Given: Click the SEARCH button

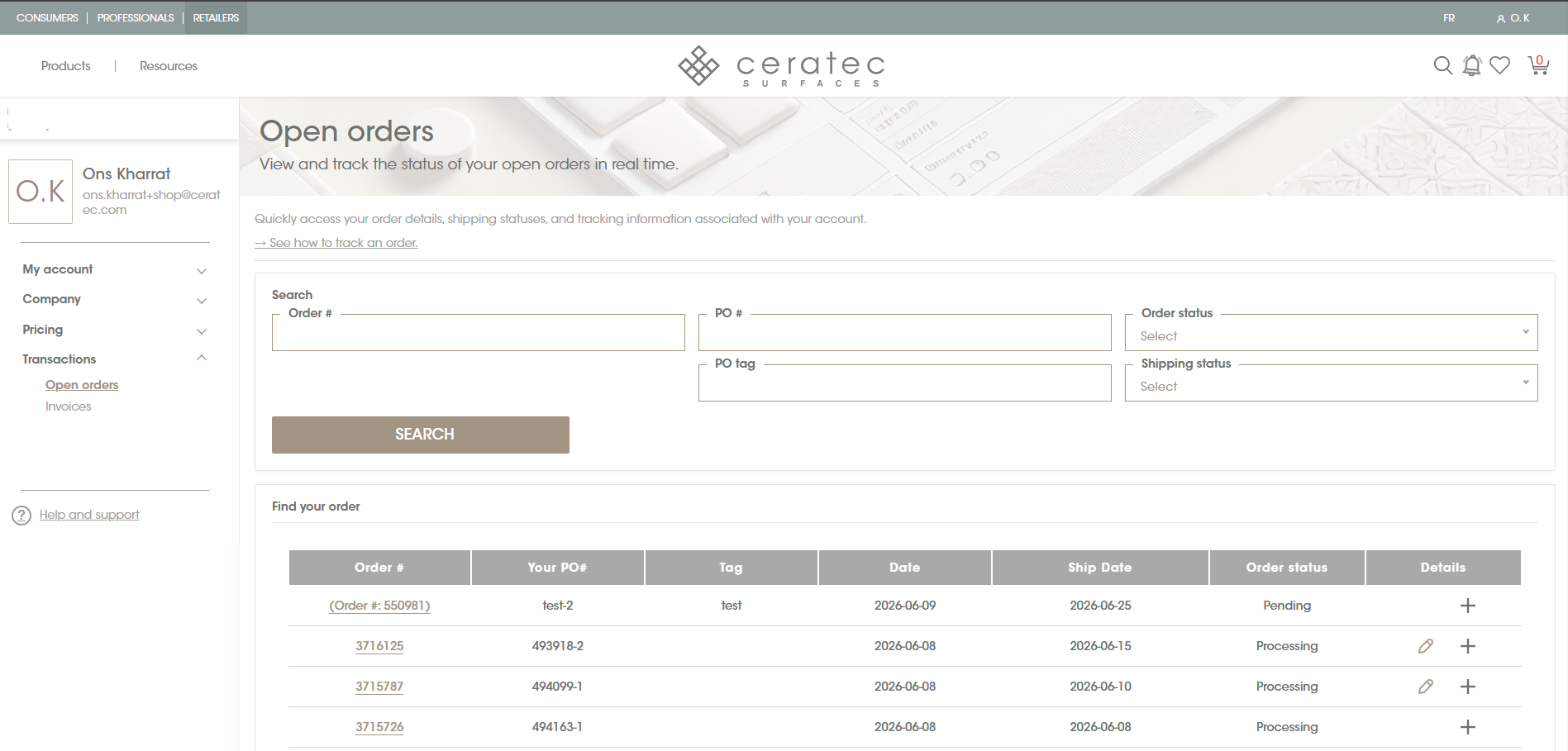Looking at the screenshot, I should click(421, 435).
